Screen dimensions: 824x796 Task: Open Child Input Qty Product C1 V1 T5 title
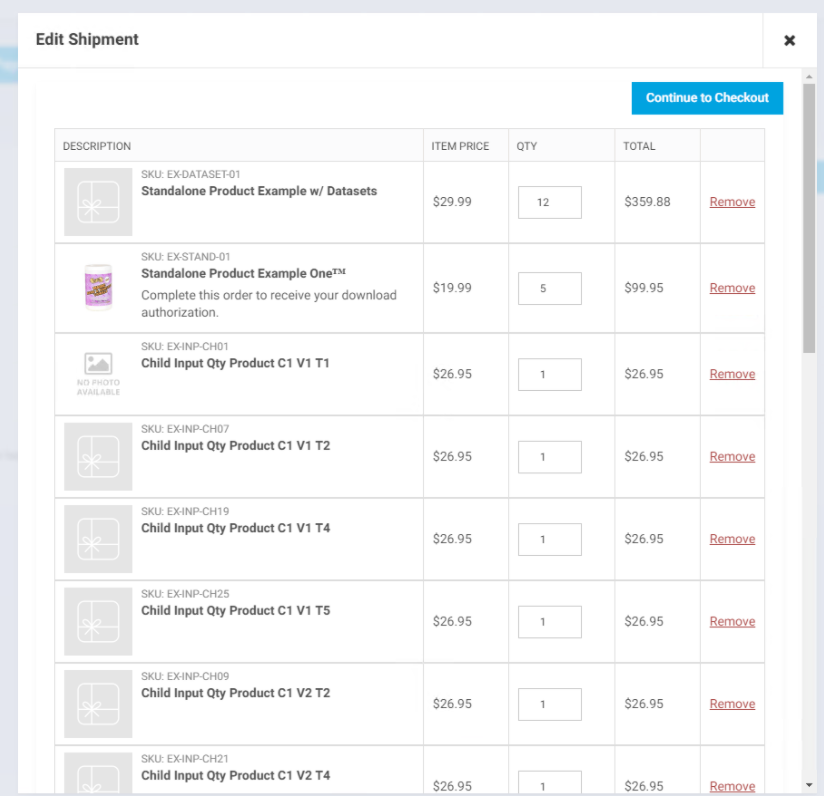pos(235,611)
